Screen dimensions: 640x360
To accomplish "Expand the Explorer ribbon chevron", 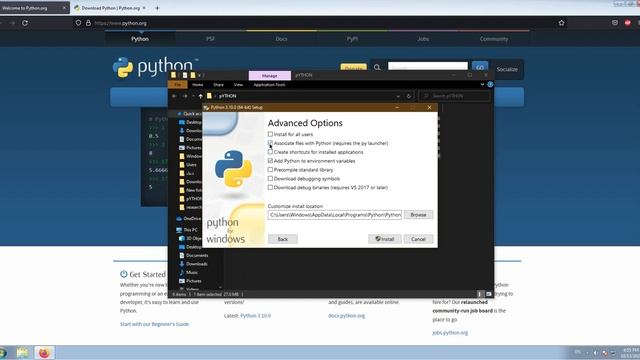I will pos(482,84).
